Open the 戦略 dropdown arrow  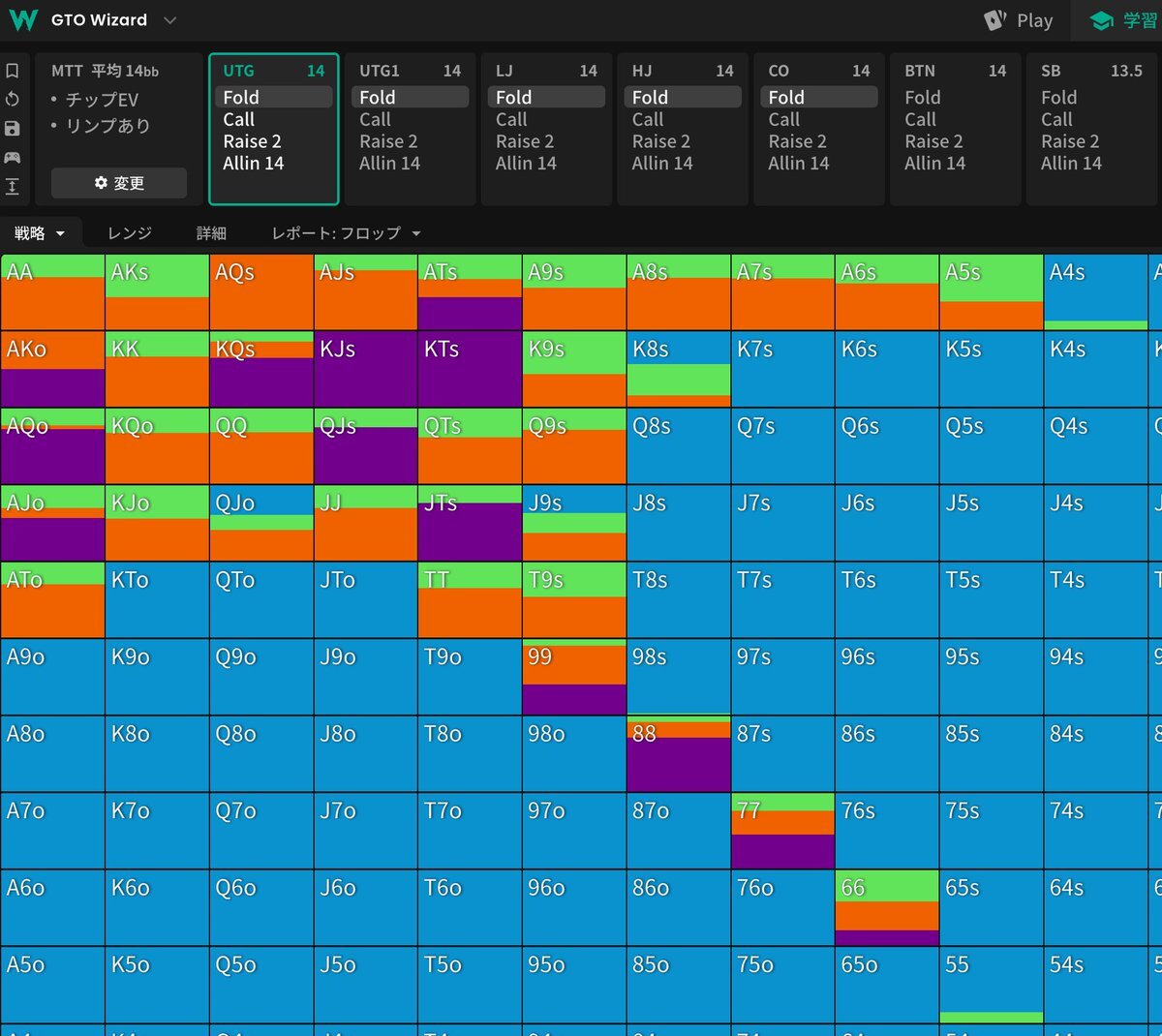pyautogui.click(x=60, y=233)
